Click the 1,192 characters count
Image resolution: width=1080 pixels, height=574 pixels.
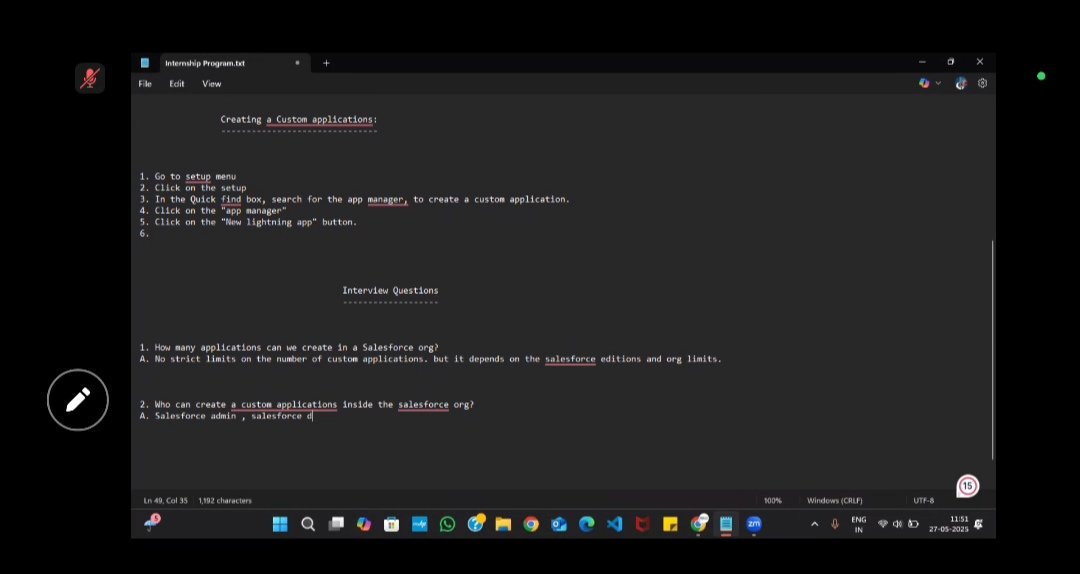click(225, 500)
